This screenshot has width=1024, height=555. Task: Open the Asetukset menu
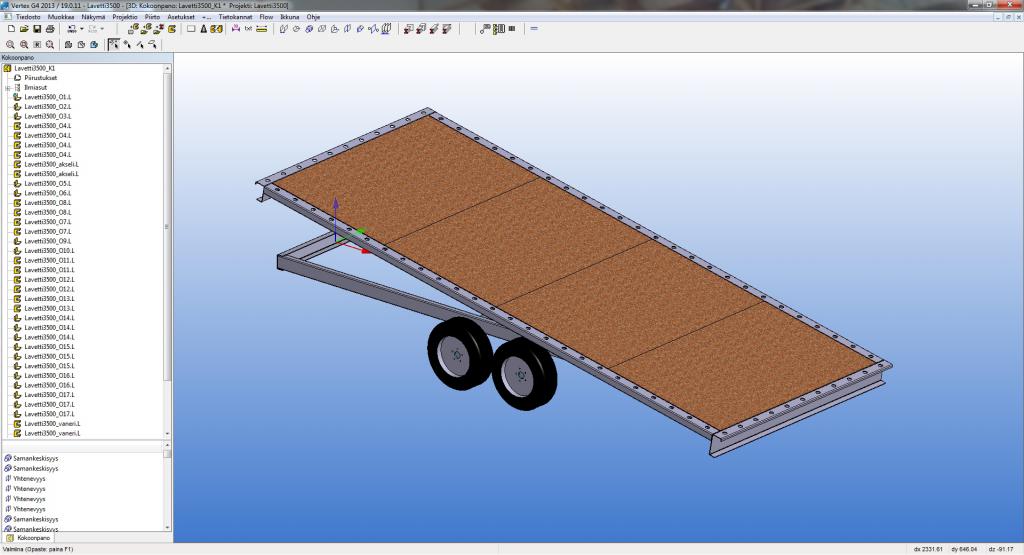(x=181, y=17)
